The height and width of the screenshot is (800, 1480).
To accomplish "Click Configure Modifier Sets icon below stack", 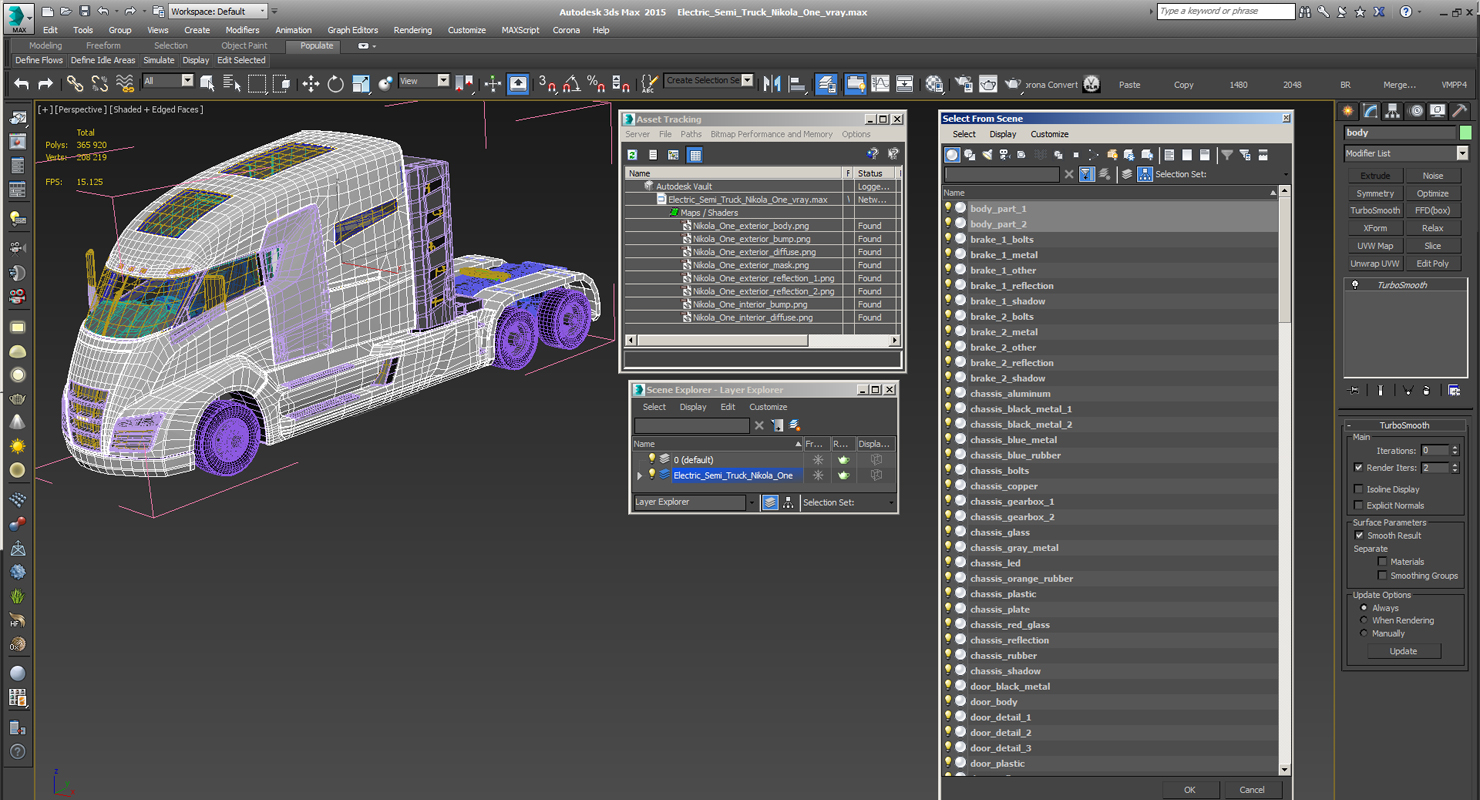I will click(x=1454, y=390).
